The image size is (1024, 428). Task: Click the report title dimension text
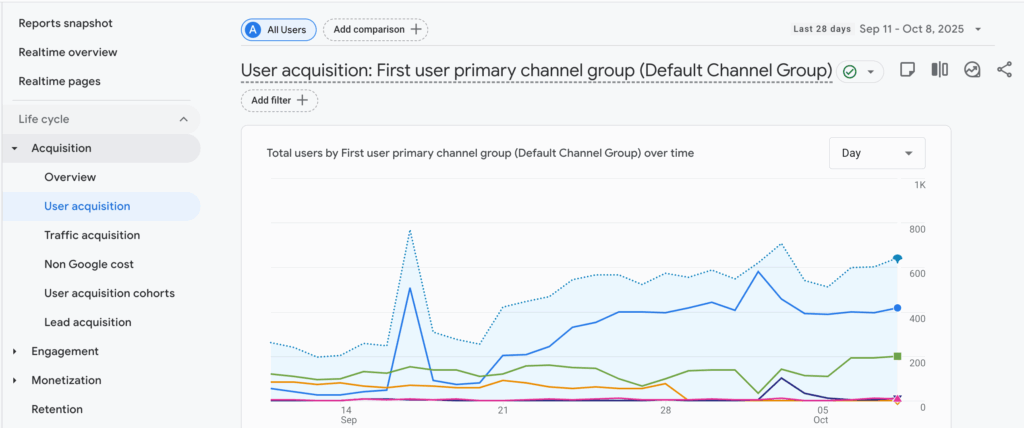click(x=536, y=71)
